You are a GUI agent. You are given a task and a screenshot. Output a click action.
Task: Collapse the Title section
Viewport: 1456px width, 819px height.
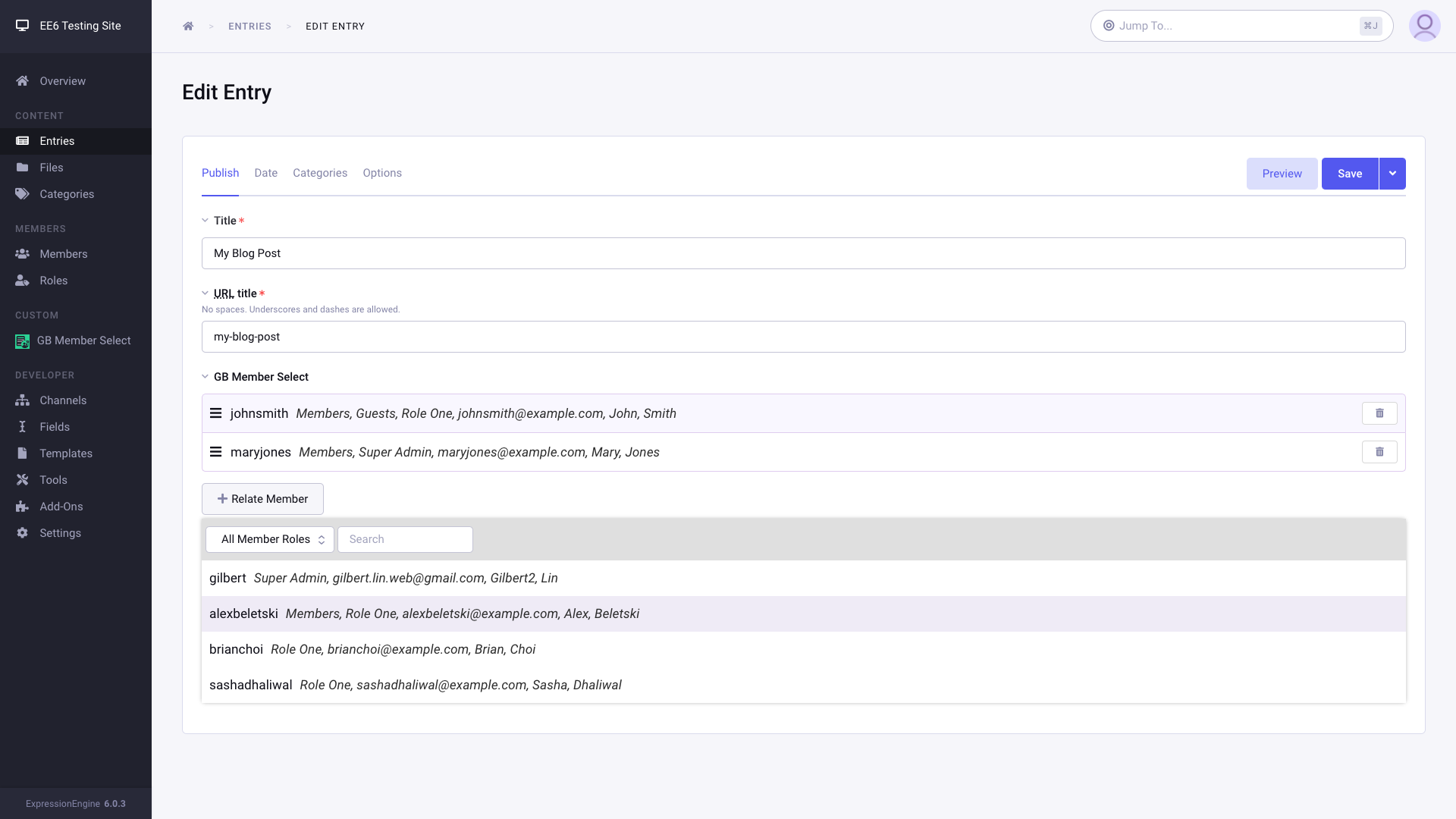coord(205,220)
